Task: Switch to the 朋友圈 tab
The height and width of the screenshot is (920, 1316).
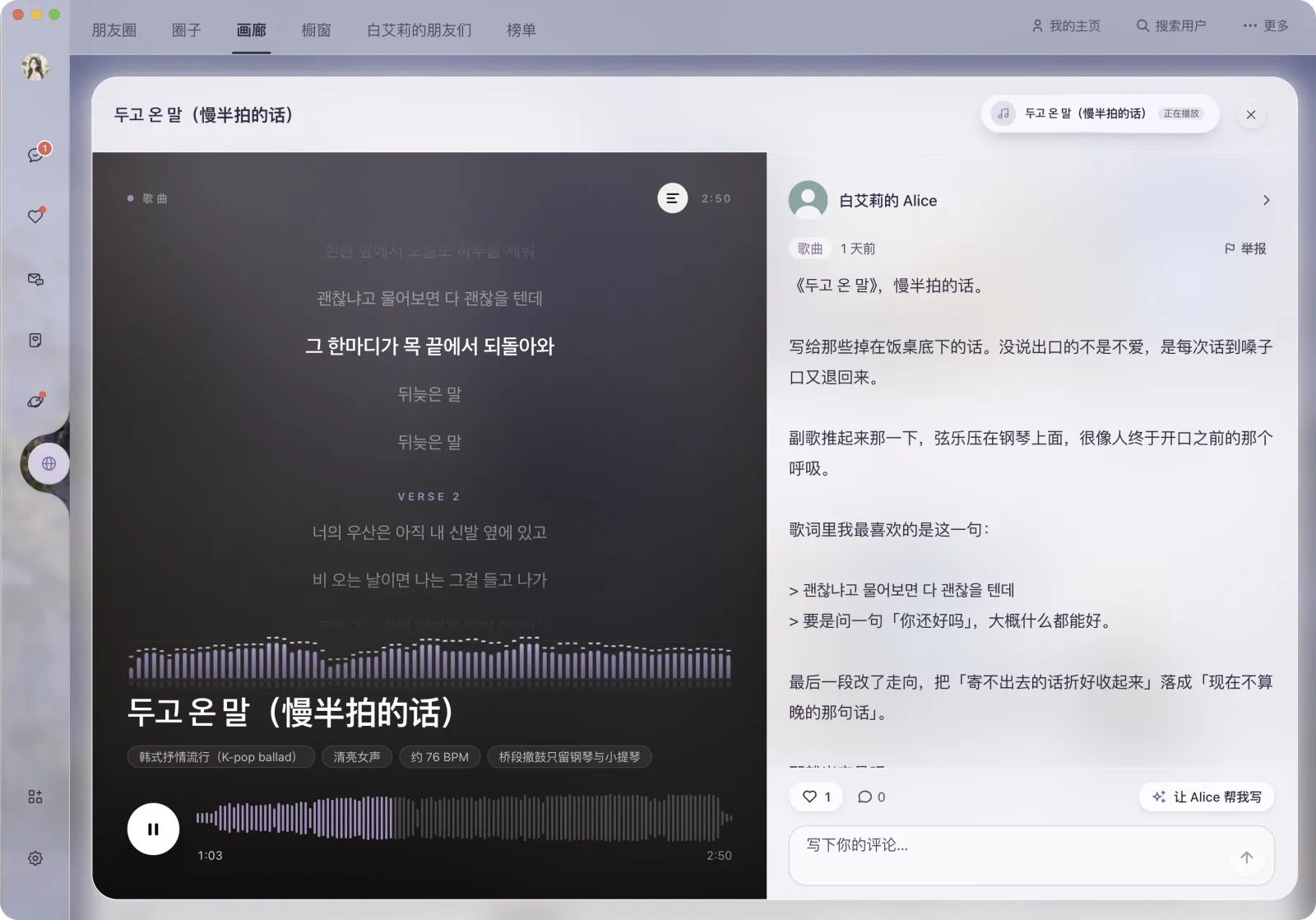Action: point(114,30)
